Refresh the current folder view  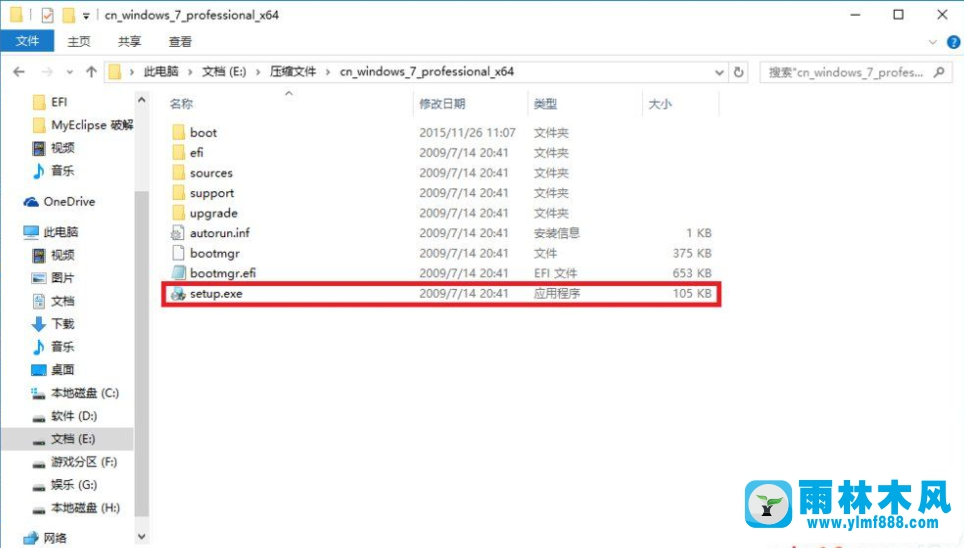pyautogui.click(x=738, y=72)
